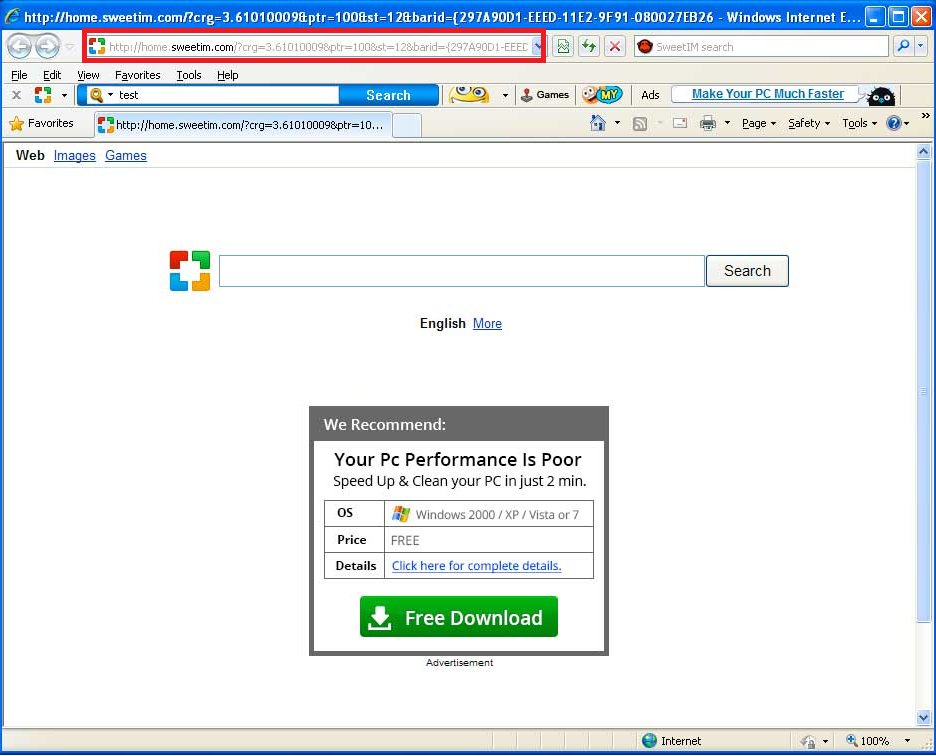The width and height of the screenshot is (936, 756).
Task: Click the main page search input field
Action: coord(461,271)
